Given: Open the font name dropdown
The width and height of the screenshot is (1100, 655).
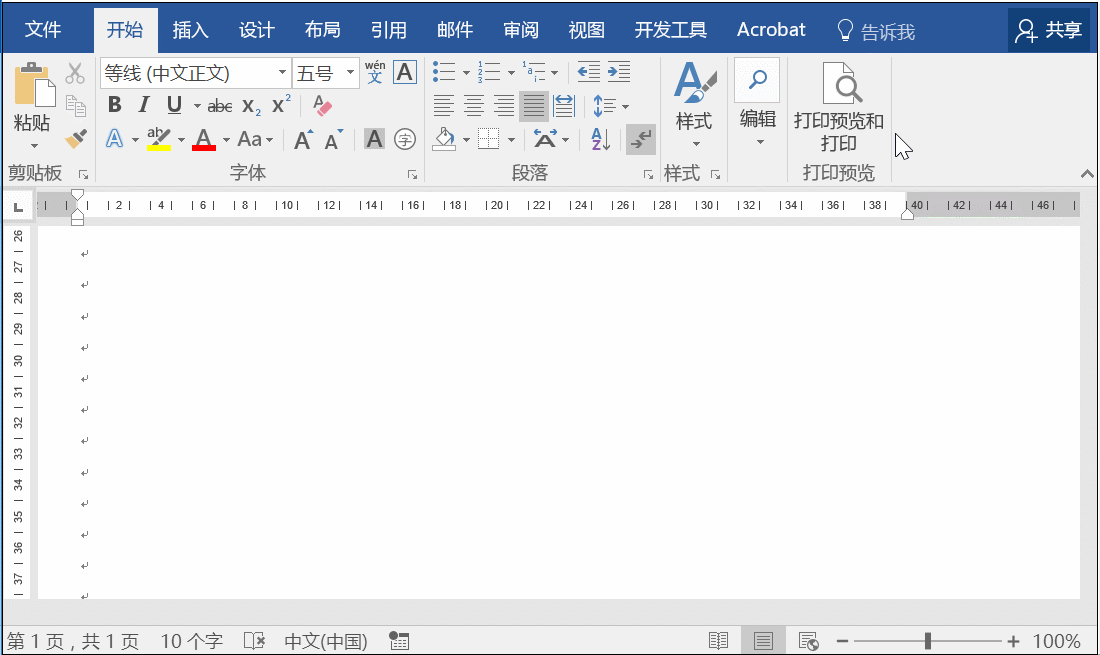Looking at the screenshot, I should [282, 72].
